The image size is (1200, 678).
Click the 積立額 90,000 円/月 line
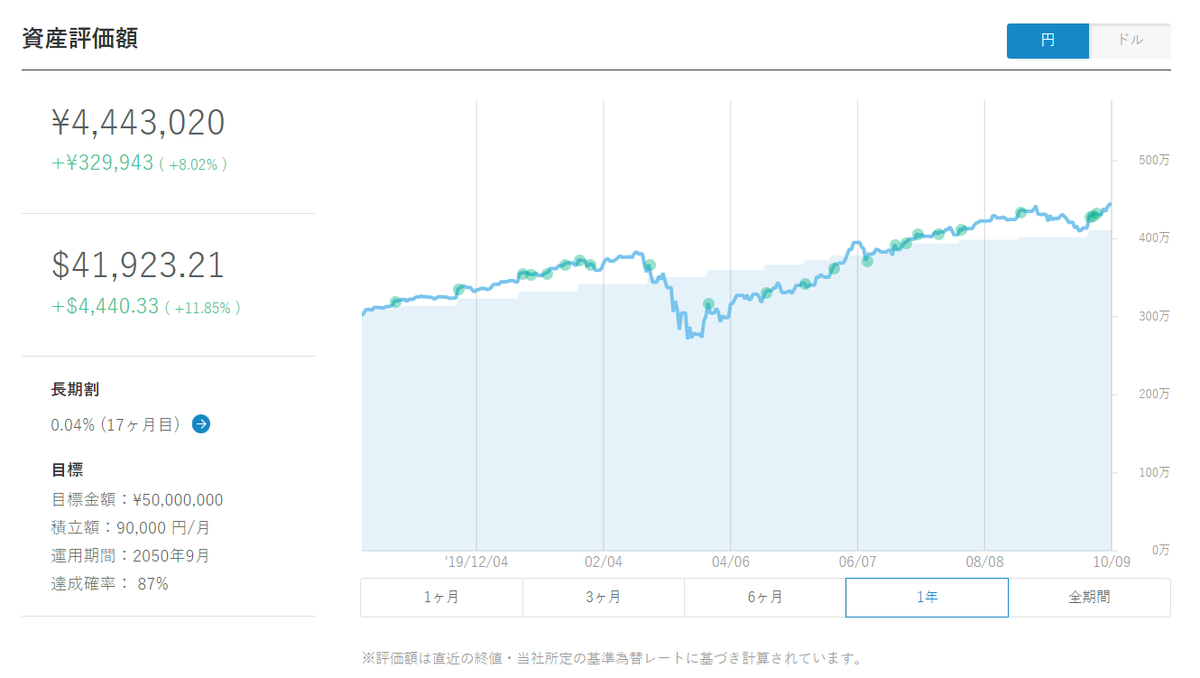[131, 528]
